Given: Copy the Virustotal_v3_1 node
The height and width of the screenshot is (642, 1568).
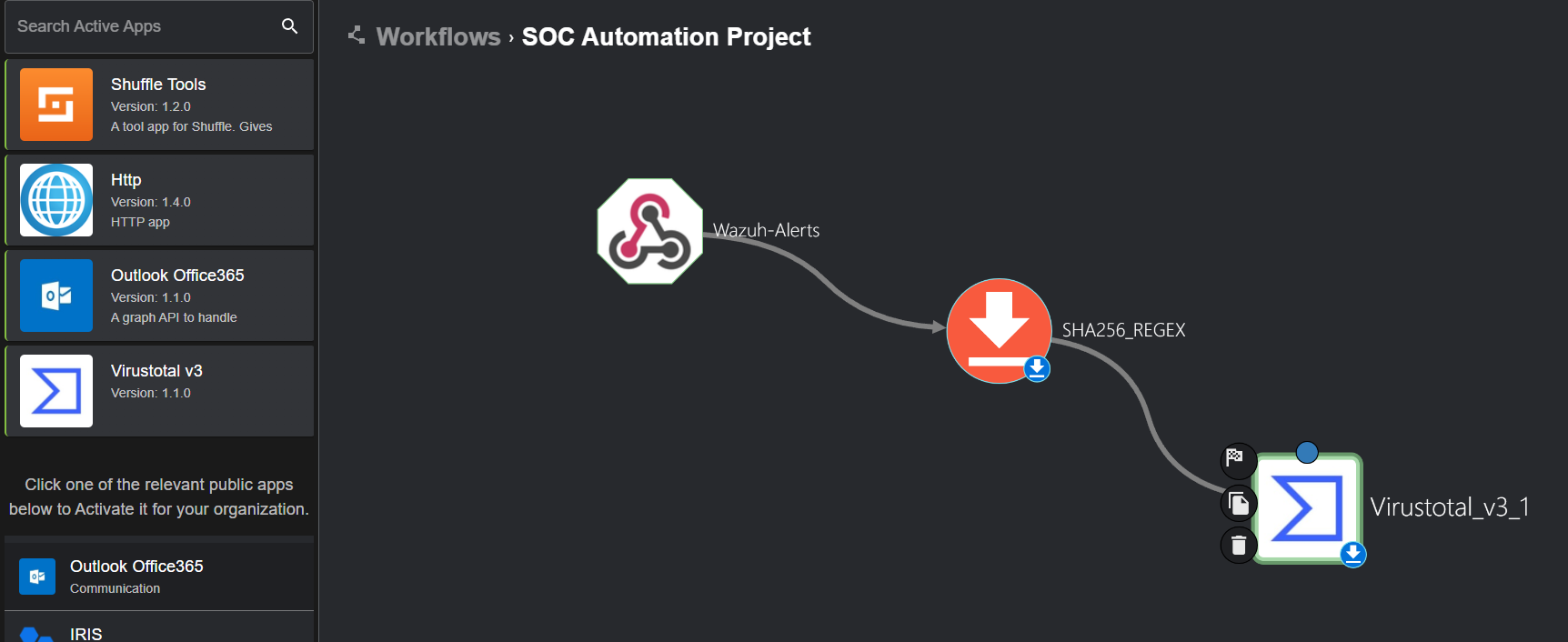Looking at the screenshot, I should coord(1238,503).
